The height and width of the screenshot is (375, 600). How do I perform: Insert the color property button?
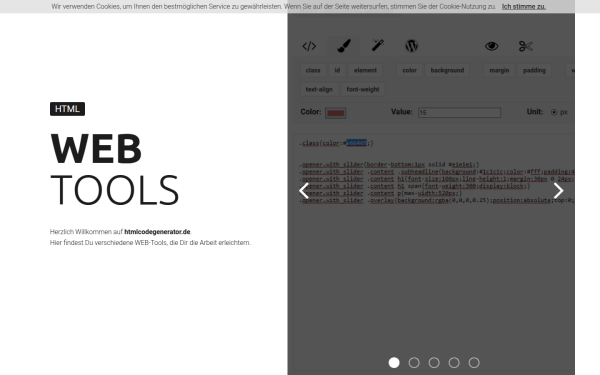tap(409, 70)
